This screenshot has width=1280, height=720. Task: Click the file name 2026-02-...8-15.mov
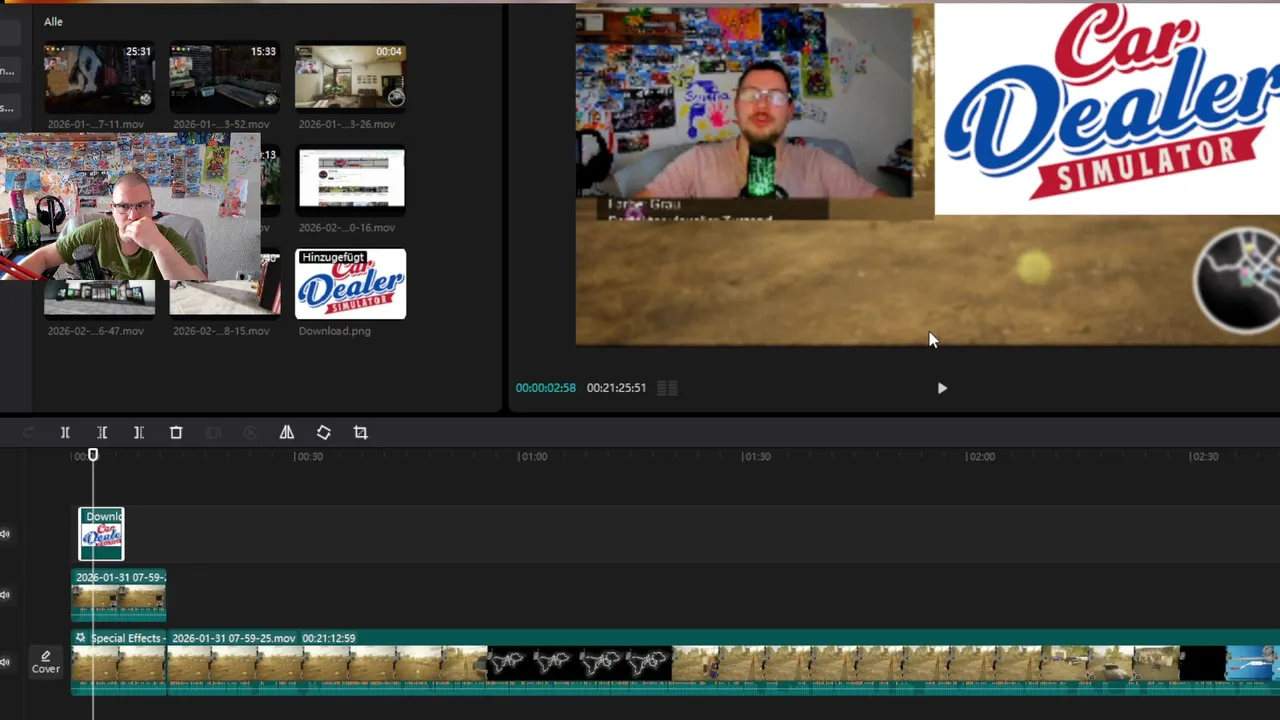click(x=221, y=331)
